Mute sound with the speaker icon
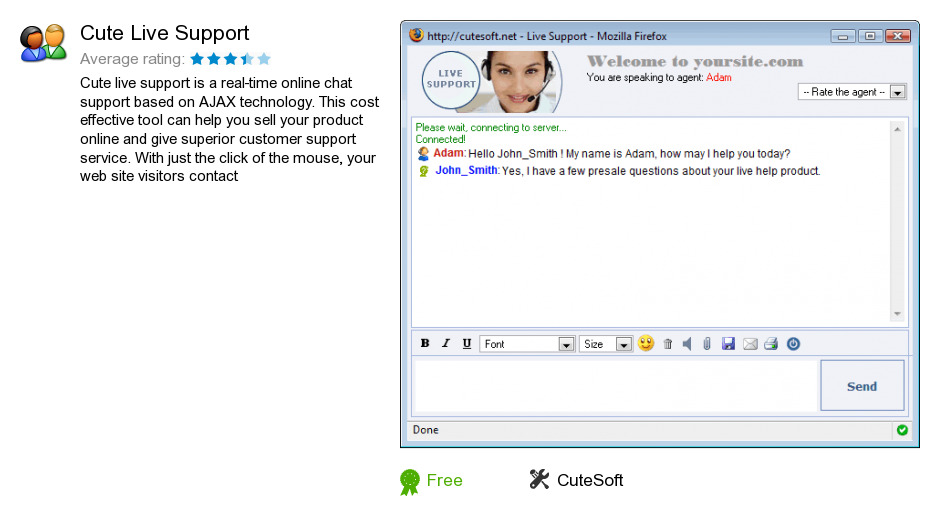Screen dimensions: 940x526 tap(687, 344)
